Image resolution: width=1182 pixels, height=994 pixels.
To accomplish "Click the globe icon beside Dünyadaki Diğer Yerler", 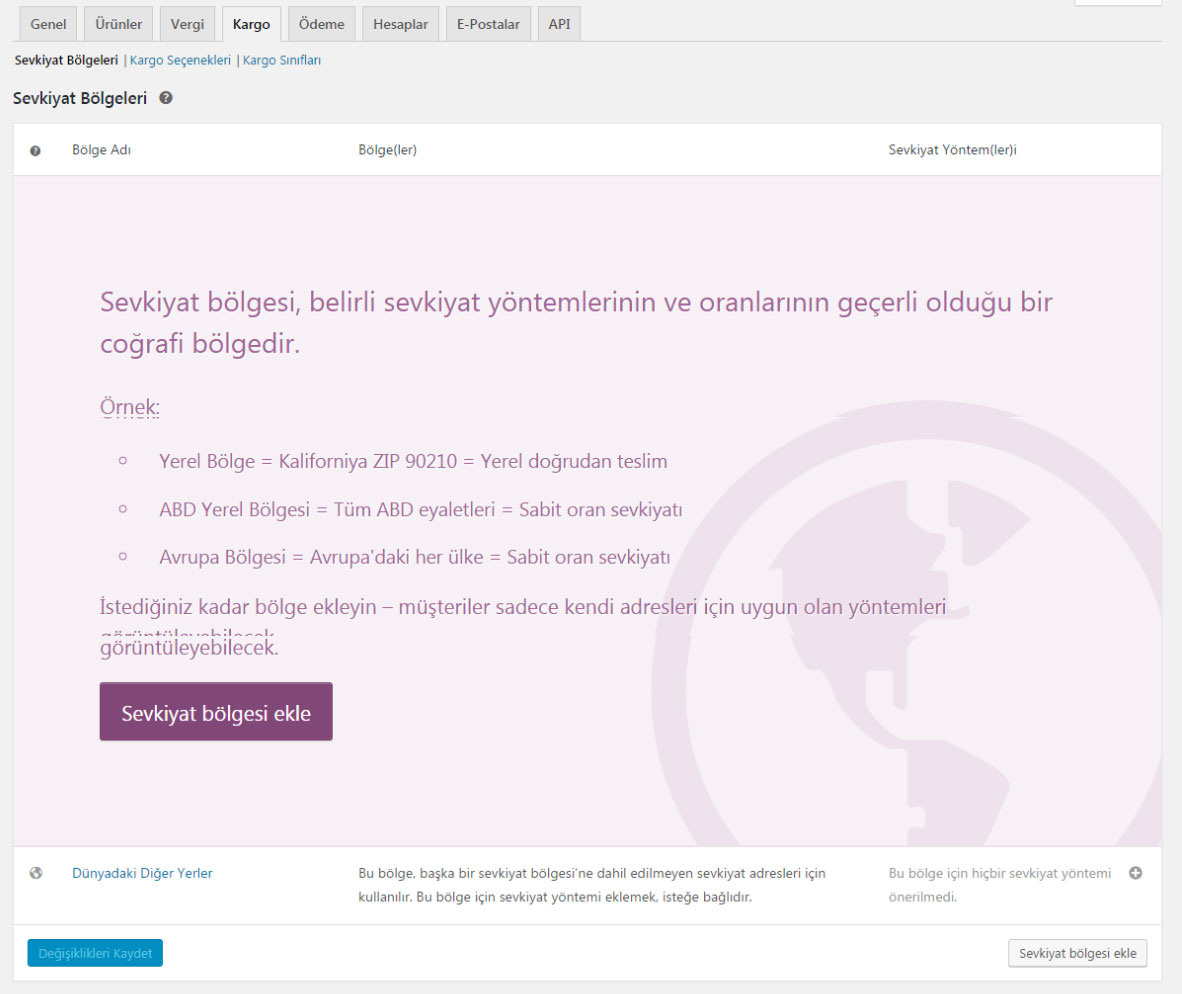I will pos(35,873).
